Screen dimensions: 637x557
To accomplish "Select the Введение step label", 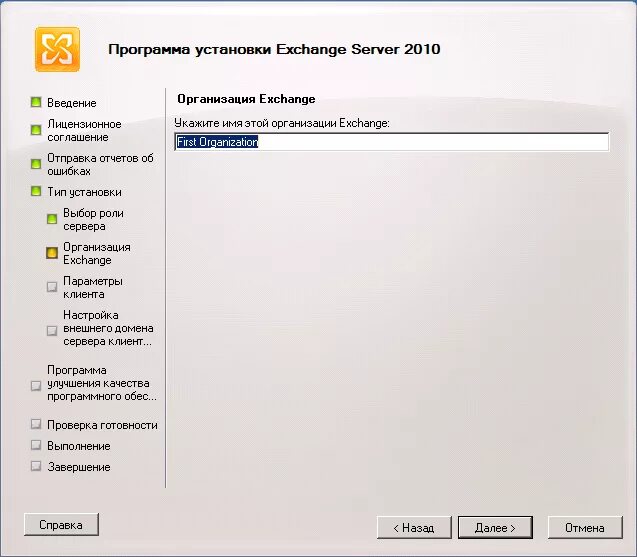I will tap(72, 103).
